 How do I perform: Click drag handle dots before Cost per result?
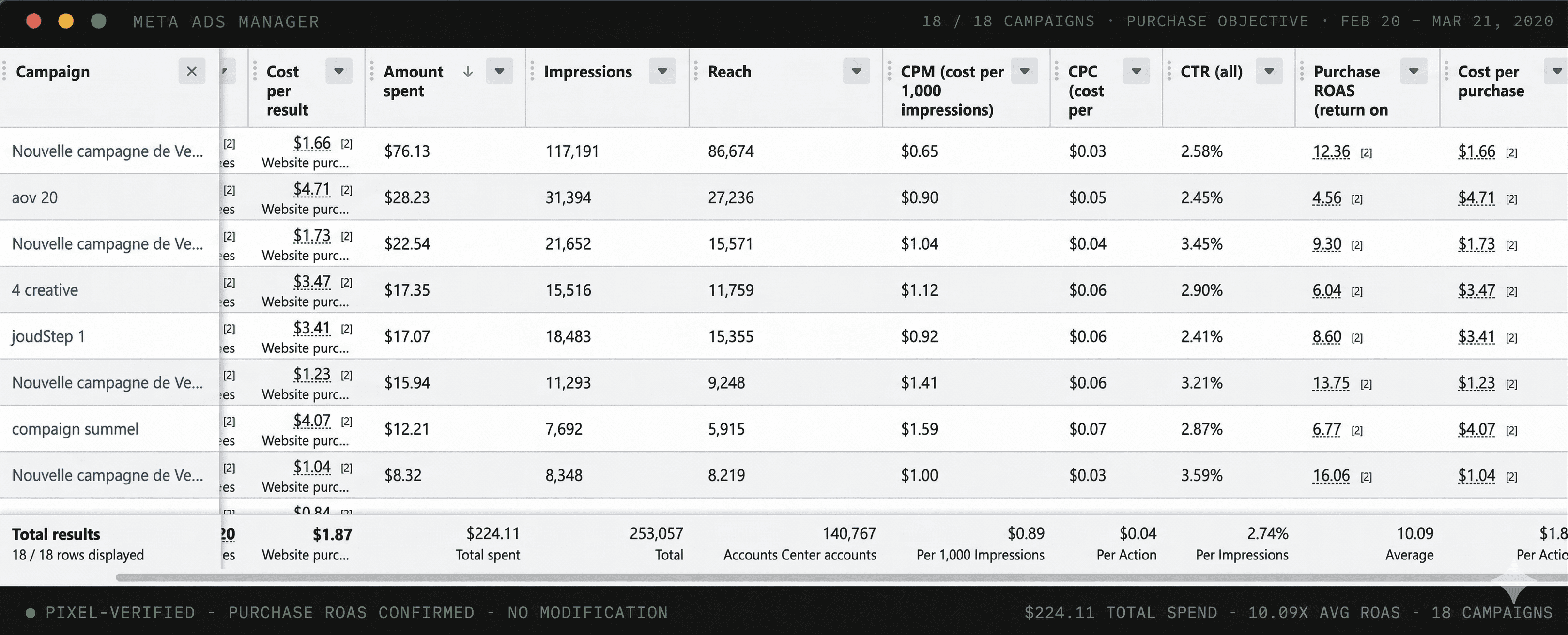point(254,71)
